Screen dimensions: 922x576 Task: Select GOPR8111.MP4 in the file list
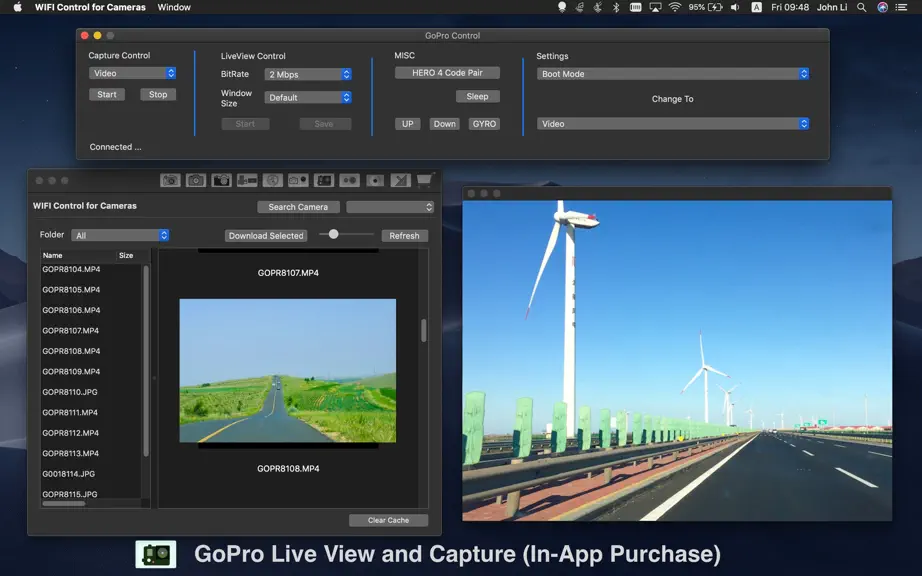click(x=70, y=413)
